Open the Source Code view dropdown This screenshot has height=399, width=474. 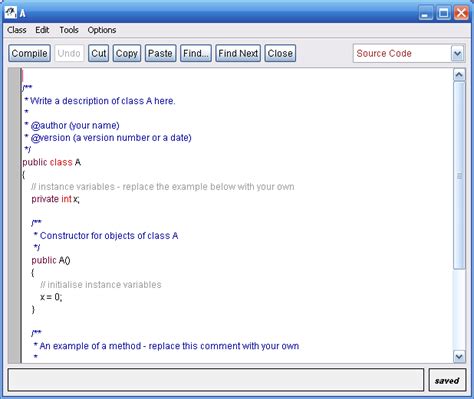409,53
